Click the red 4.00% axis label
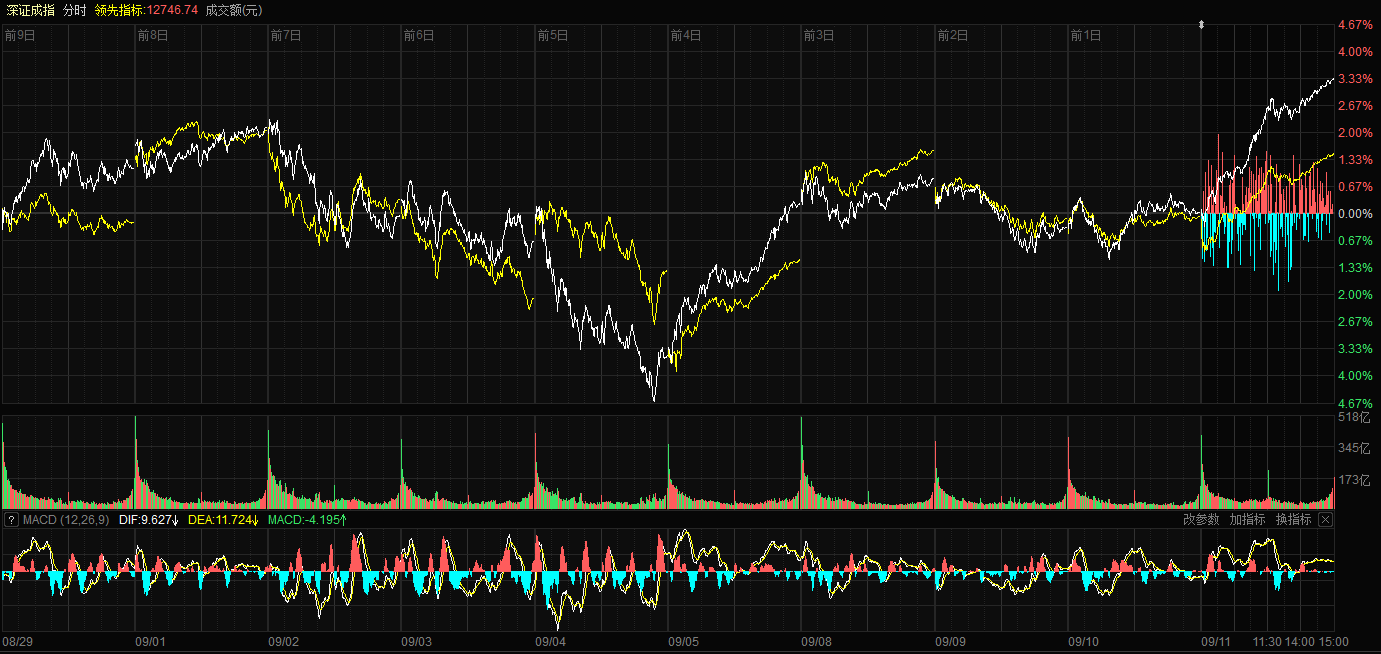 tap(1355, 52)
